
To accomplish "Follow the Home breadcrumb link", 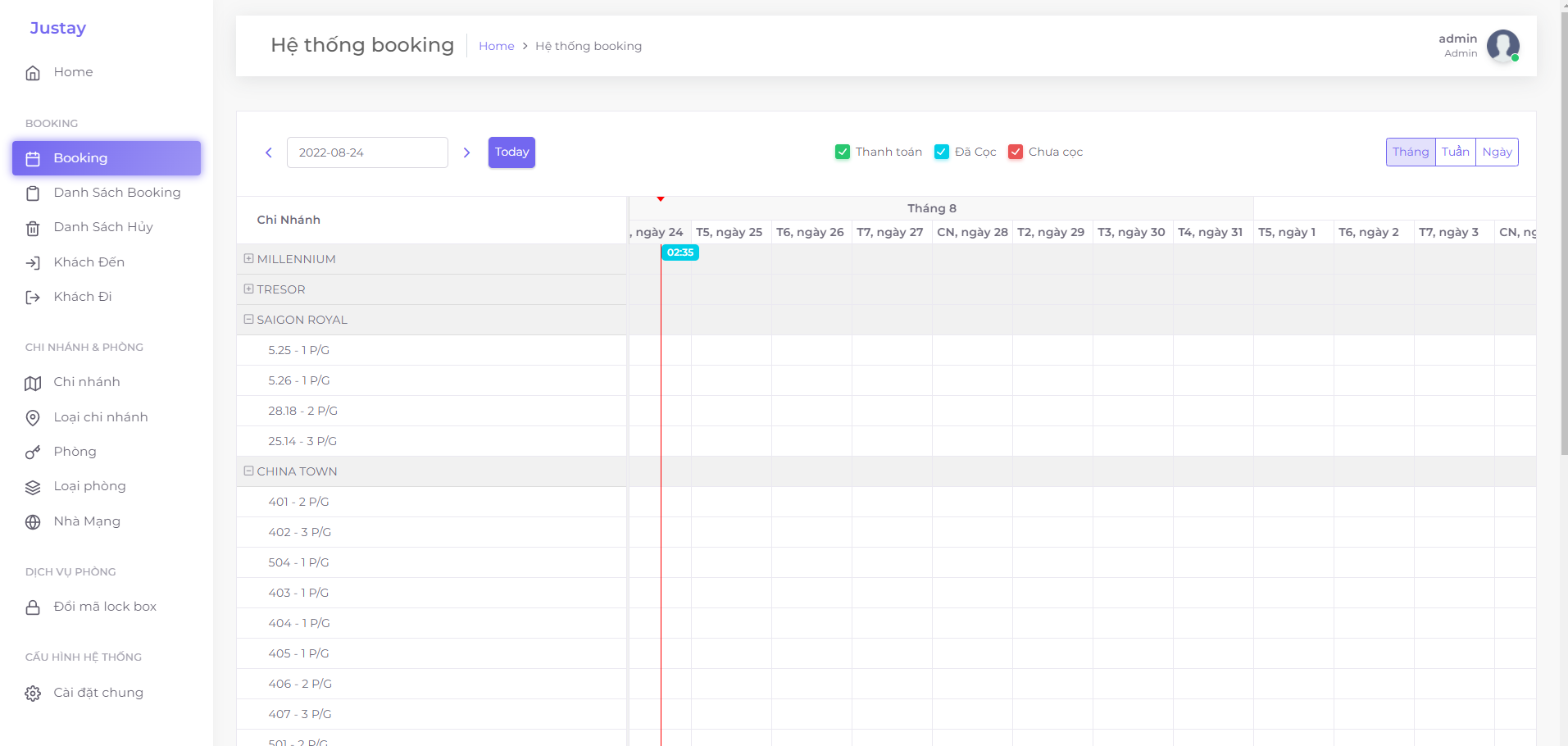I will click(496, 46).
